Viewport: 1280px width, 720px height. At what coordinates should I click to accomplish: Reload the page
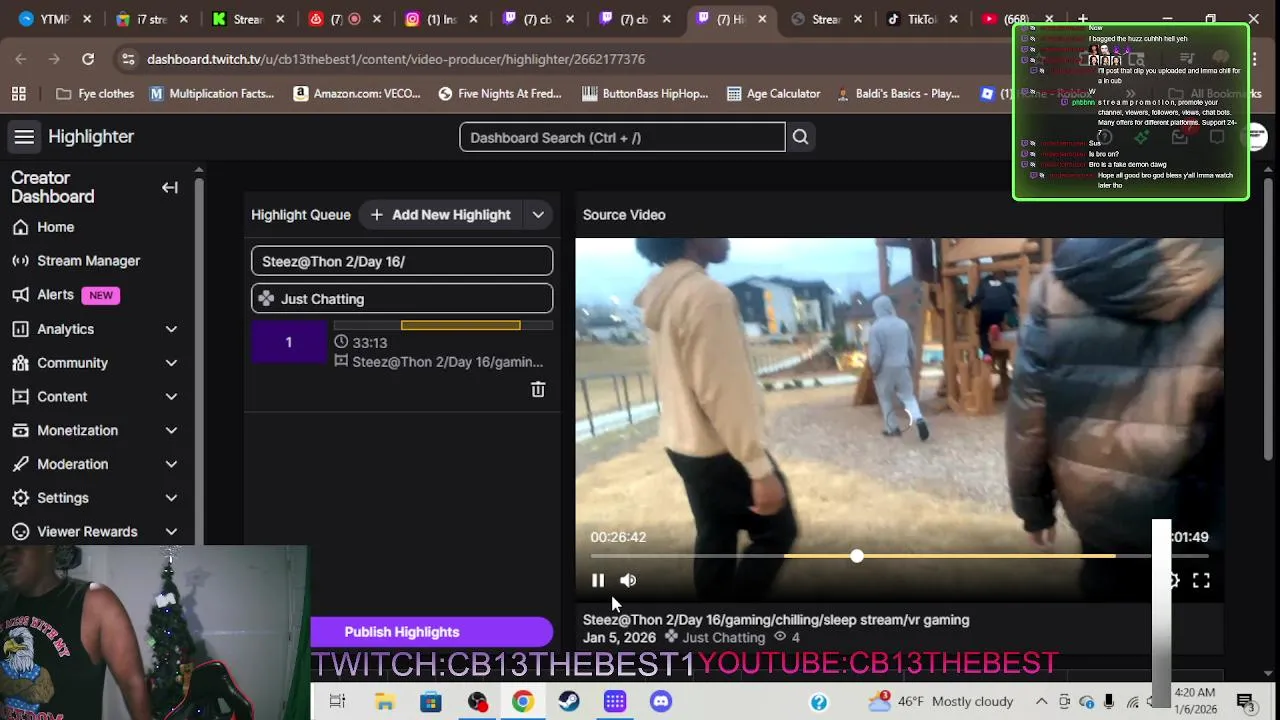coord(88,59)
